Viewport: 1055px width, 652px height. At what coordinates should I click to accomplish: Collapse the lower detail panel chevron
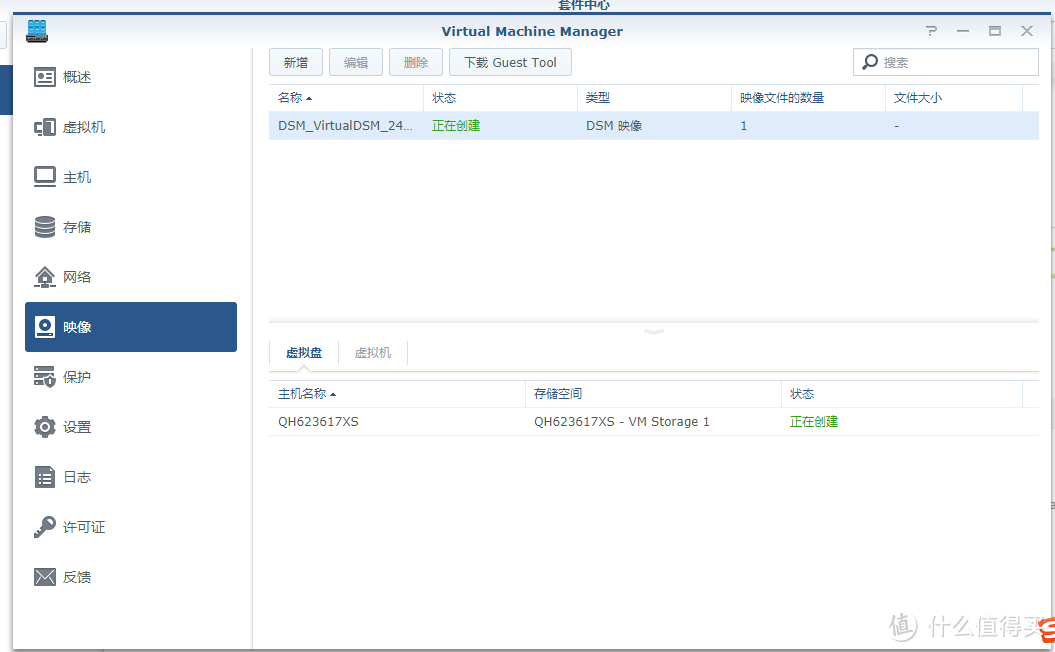point(654,332)
